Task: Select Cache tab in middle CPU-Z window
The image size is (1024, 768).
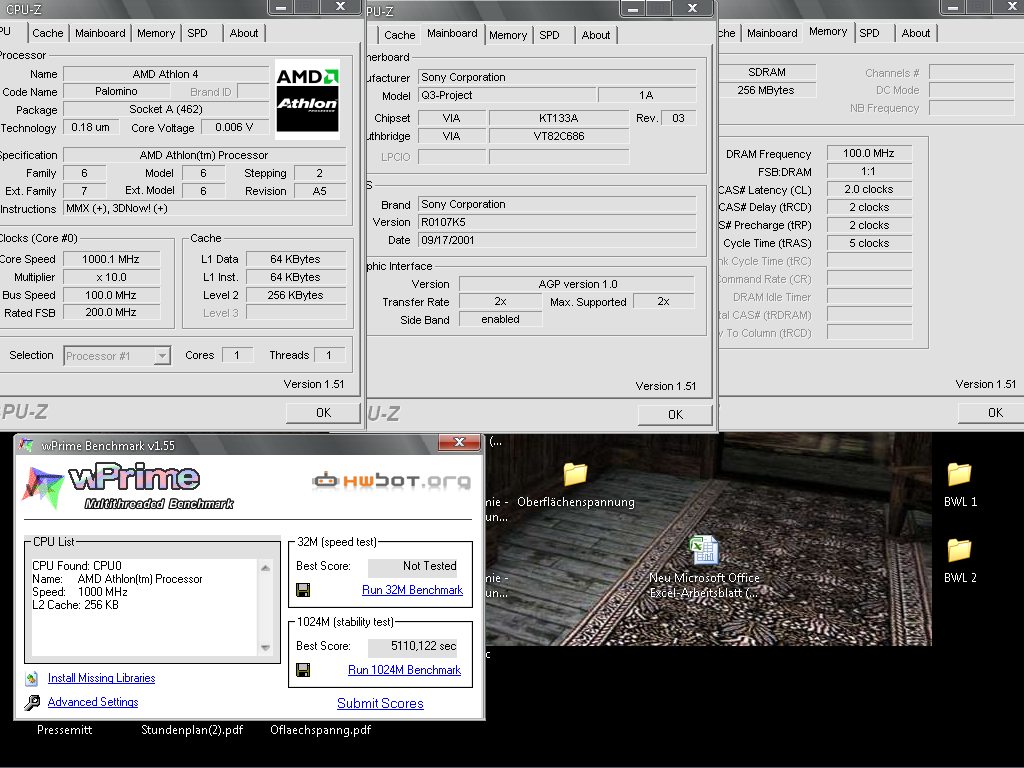Action: pos(400,35)
